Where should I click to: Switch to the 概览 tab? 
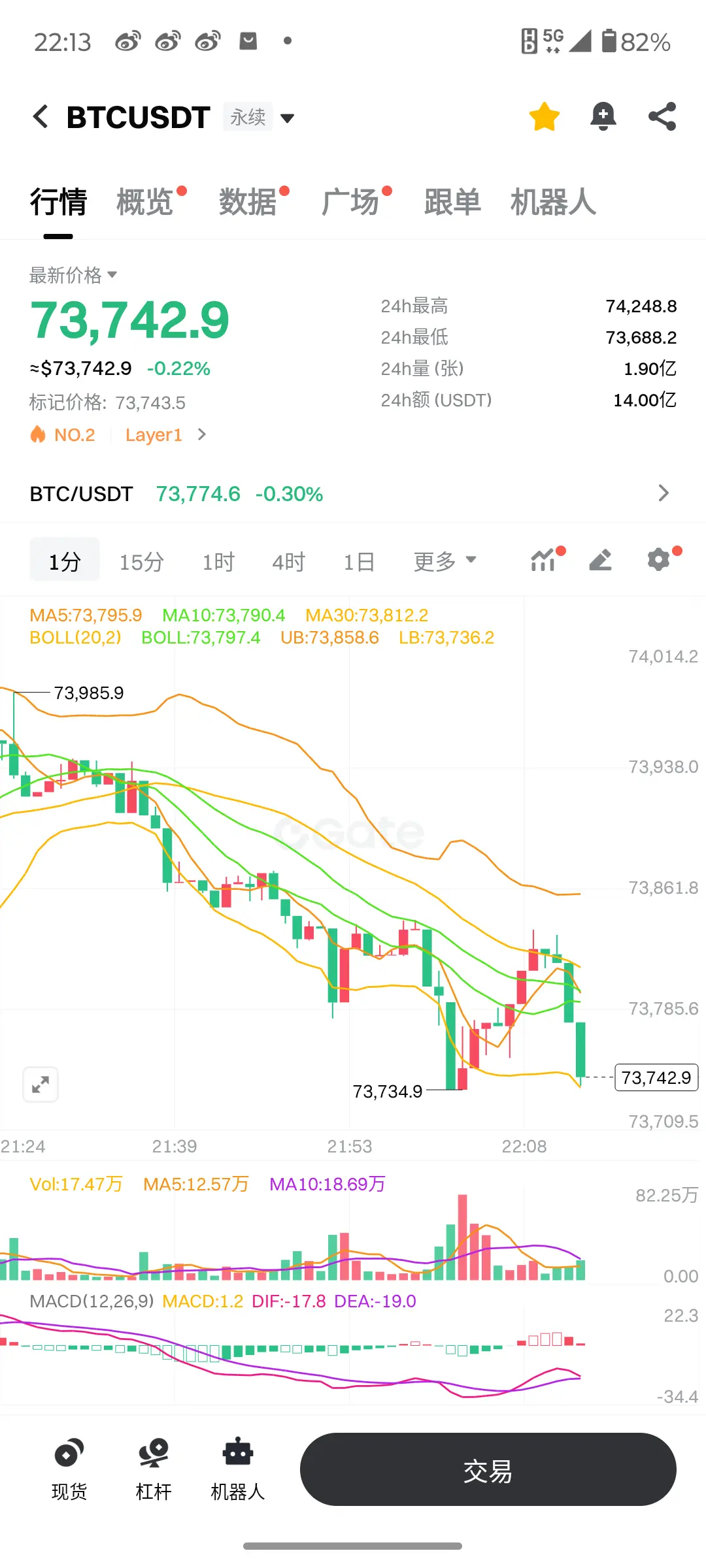(145, 201)
